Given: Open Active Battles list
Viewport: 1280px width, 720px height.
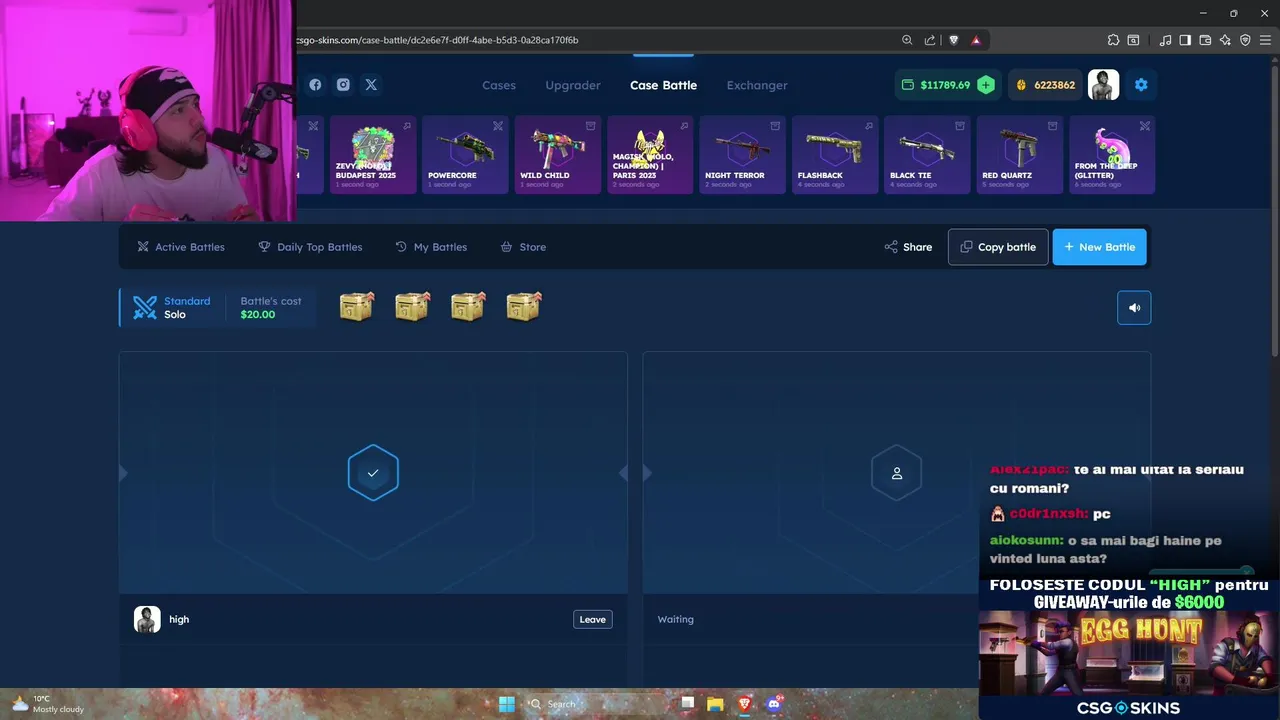Looking at the screenshot, I should coord(181,247).
